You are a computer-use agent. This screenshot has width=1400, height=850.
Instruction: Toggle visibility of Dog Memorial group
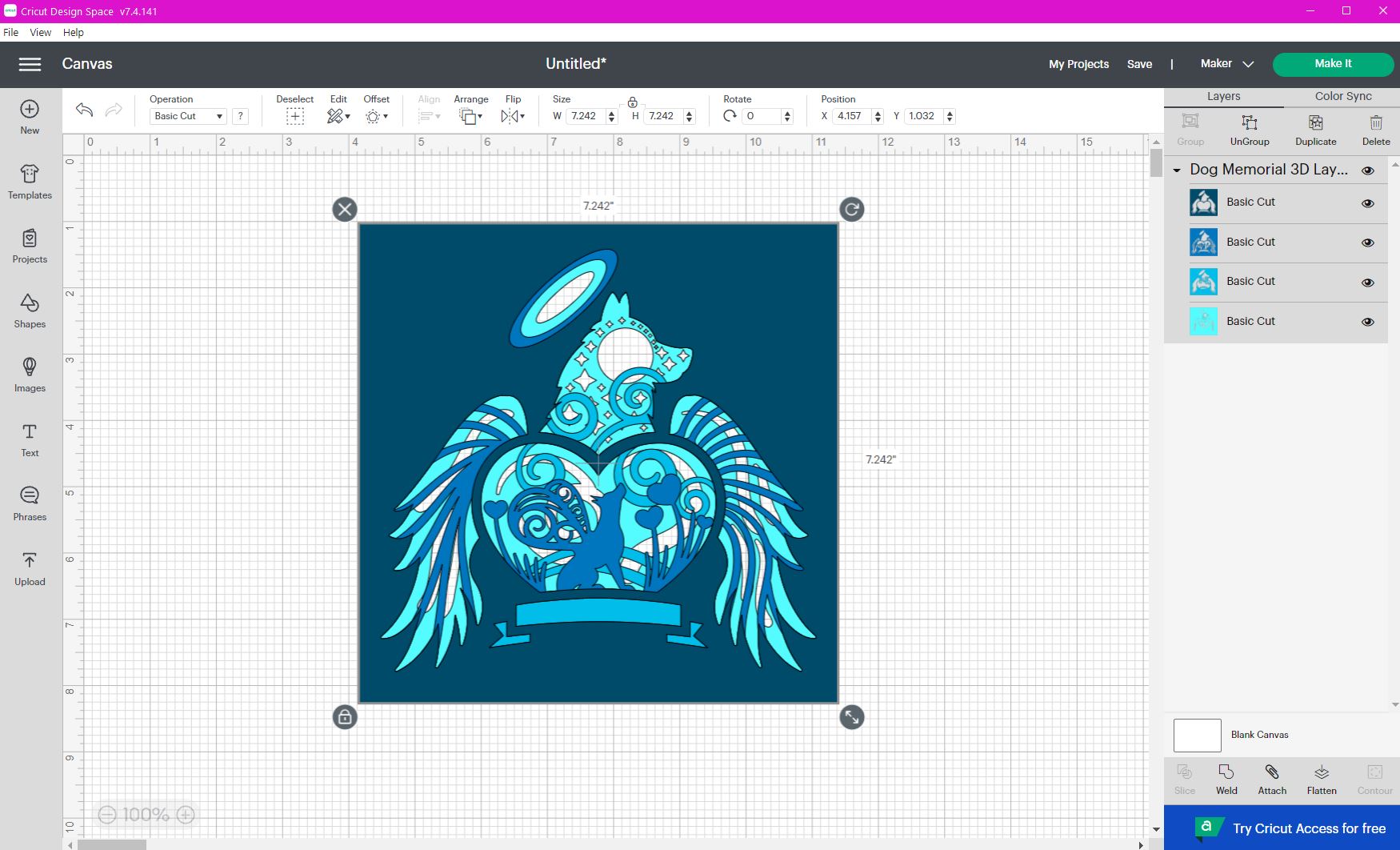point(1368,170)
